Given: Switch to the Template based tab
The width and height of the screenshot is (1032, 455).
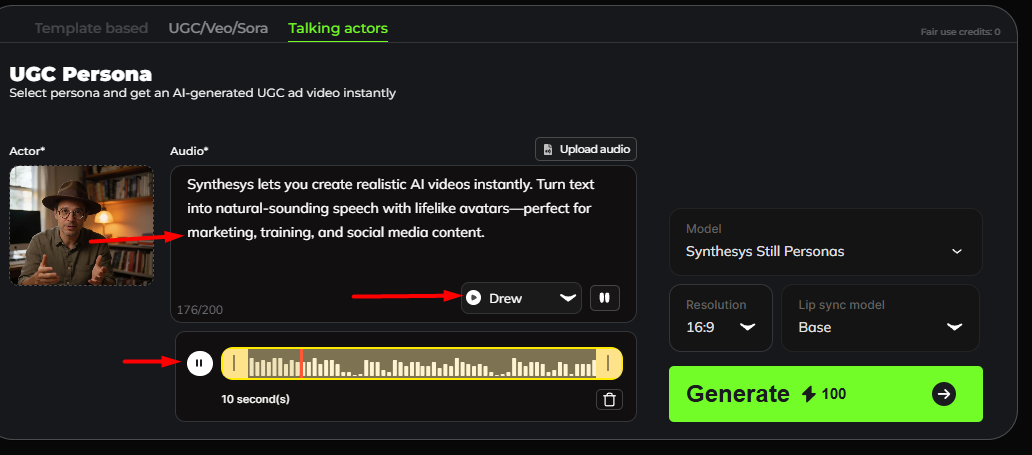Looking at the screenshot, I should tap(91, 28).
